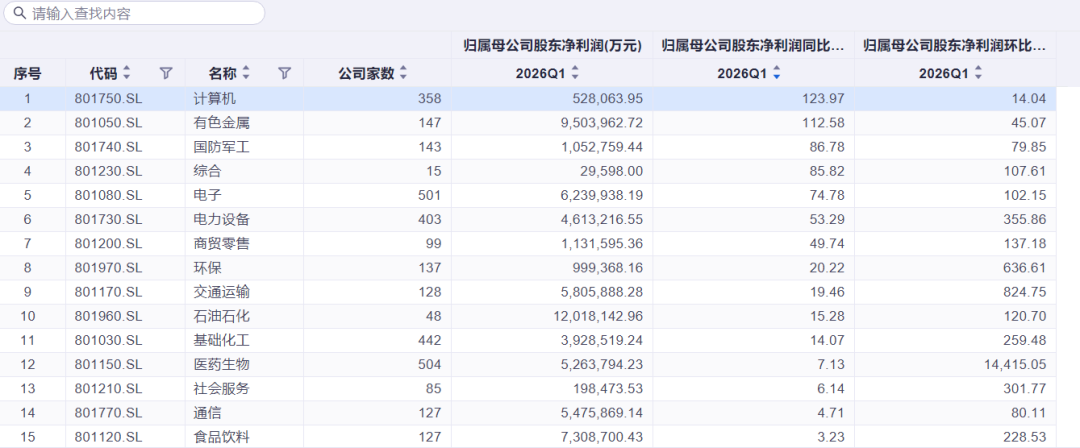The height and width of the screenshot is (448, 1080).
Task: Select the 石油石化 row name
Action: click(x=221, y=316)
